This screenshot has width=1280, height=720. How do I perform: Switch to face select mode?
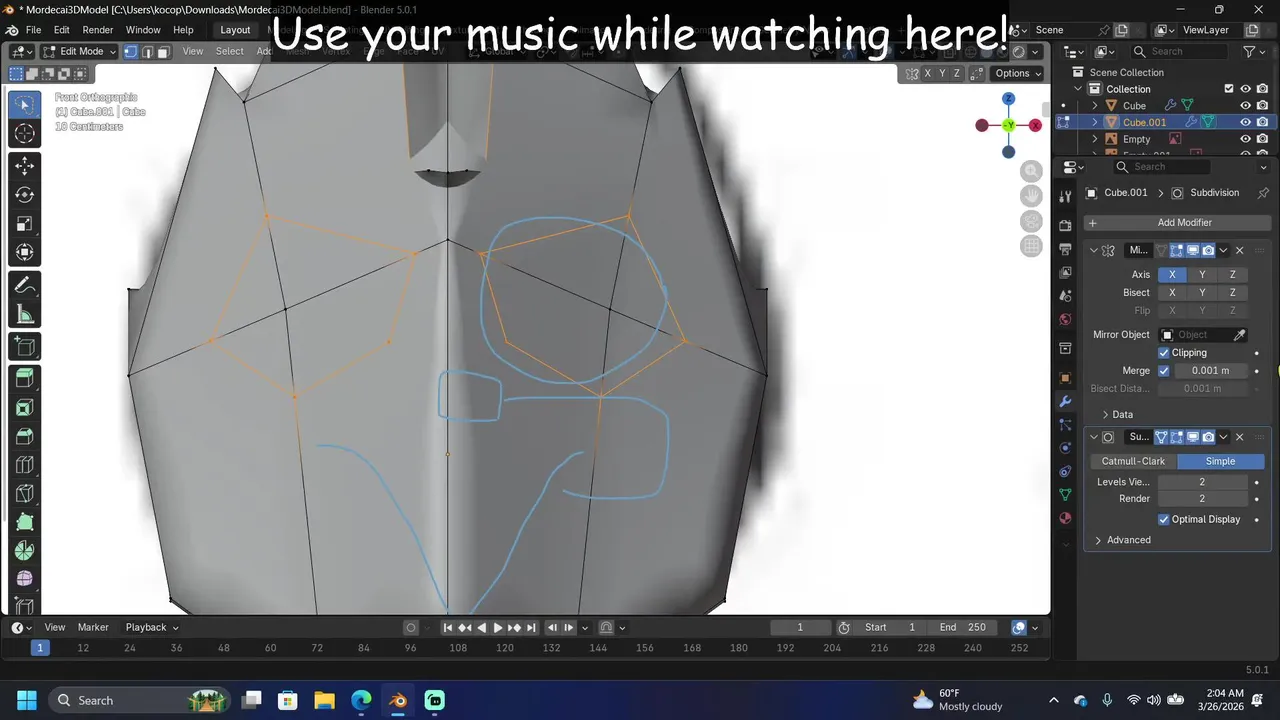(x=164, y=51)
